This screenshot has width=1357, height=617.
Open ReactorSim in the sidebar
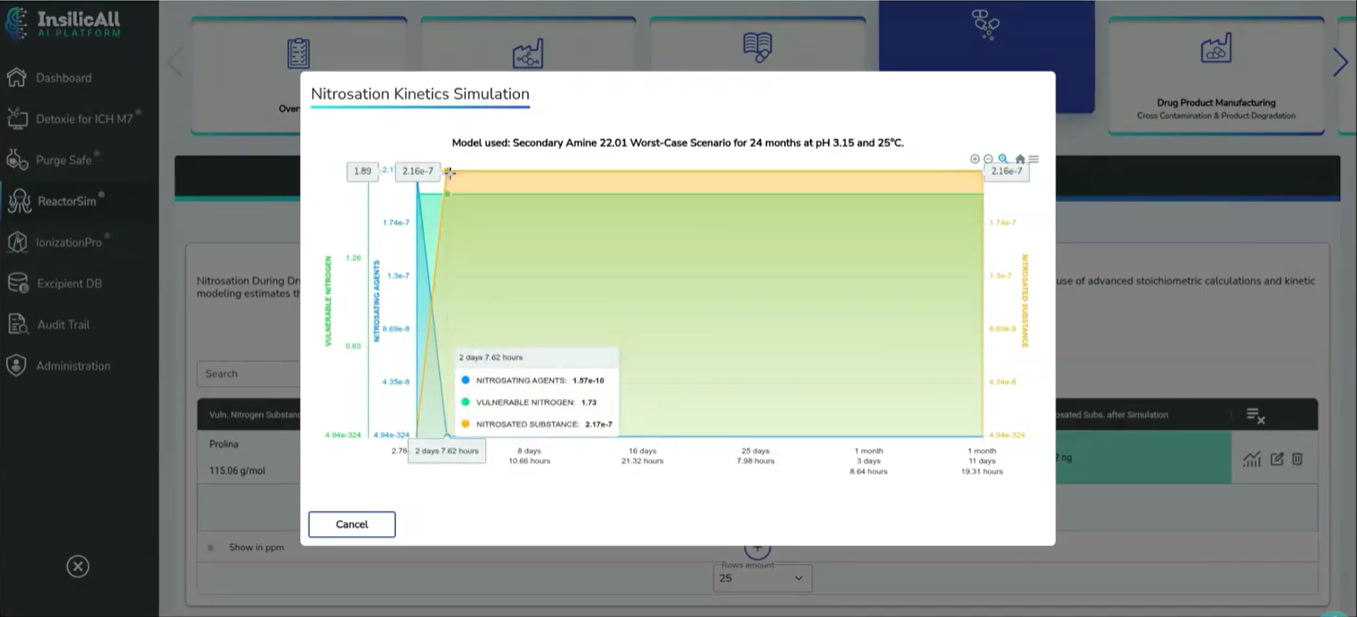67,201
